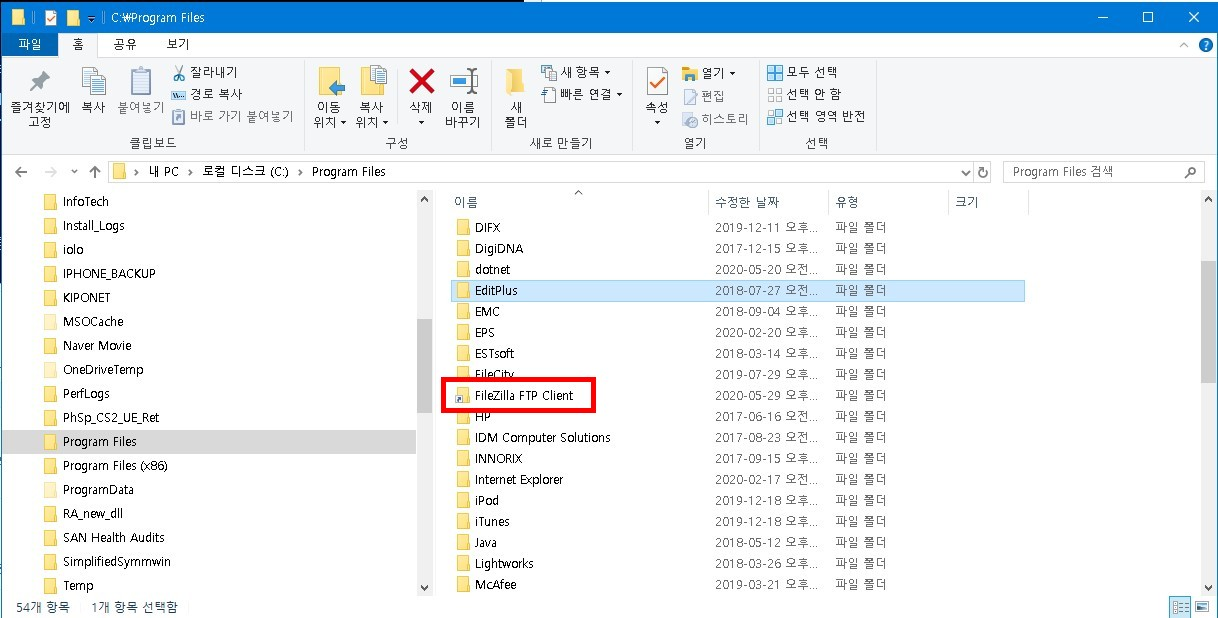Click the ribbon Help question icon
Viewport: 1218px width, 618px height.
1204,45
